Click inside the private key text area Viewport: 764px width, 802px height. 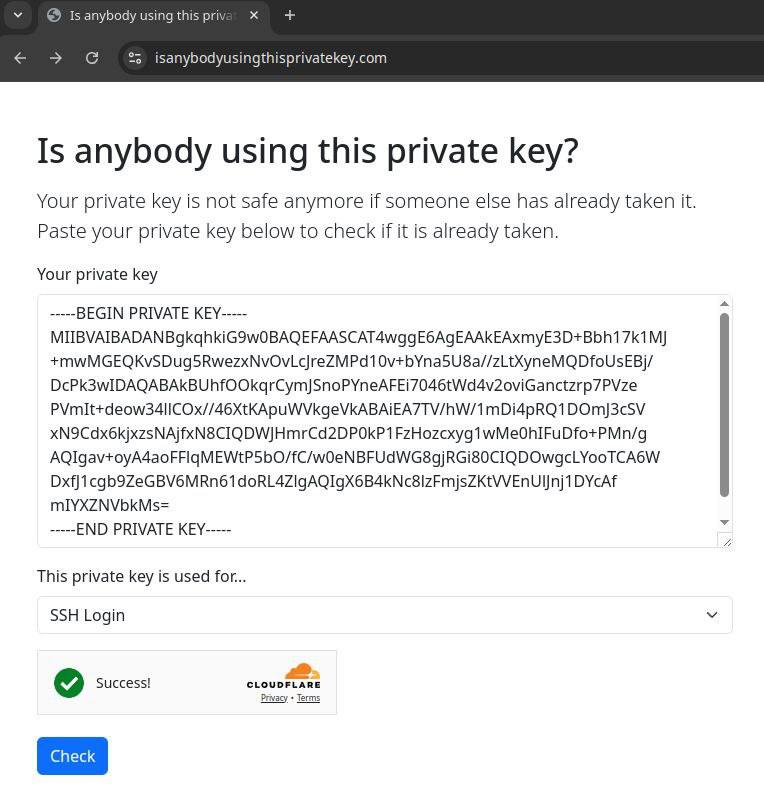click(x=378, y=421)
